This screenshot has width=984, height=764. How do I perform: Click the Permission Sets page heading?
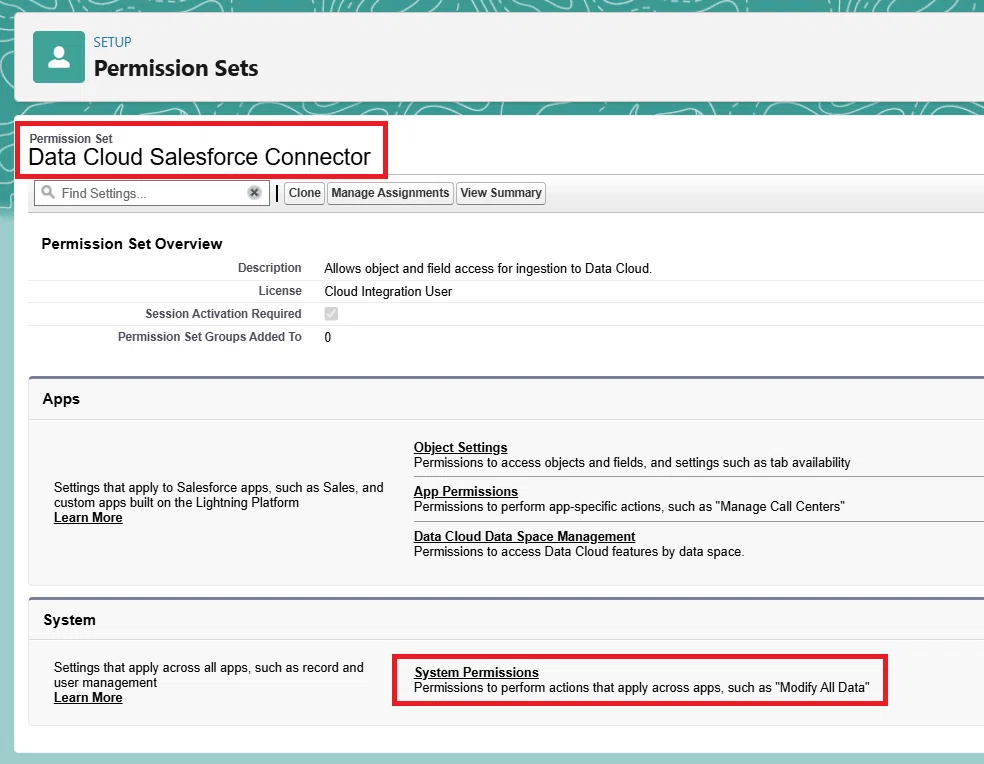point(176,68)
